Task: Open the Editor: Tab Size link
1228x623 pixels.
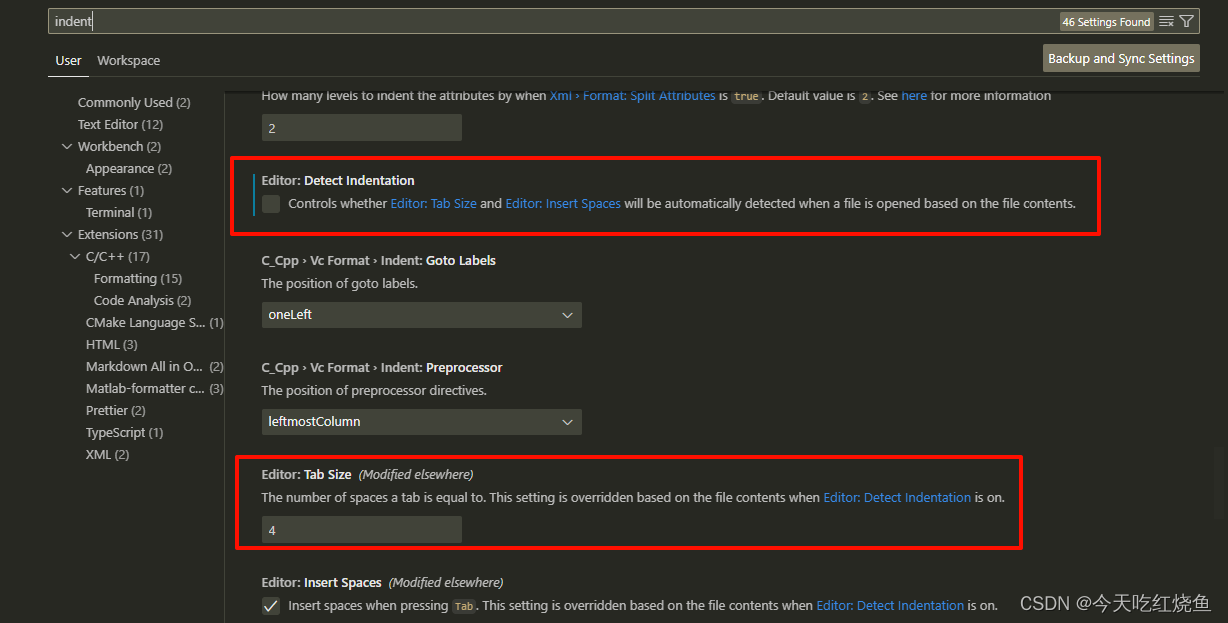Action: (x=433, y=203)
